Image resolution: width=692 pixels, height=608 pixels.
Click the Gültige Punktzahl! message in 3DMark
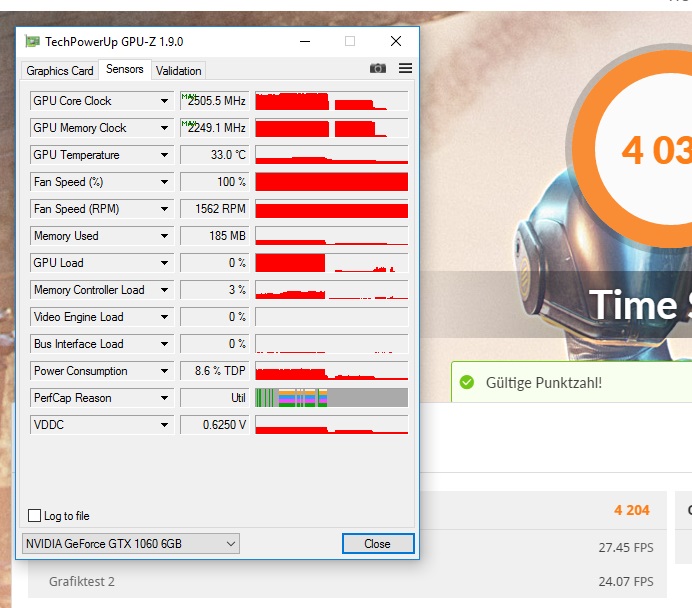pyautogui.click(x=544, y=383)
